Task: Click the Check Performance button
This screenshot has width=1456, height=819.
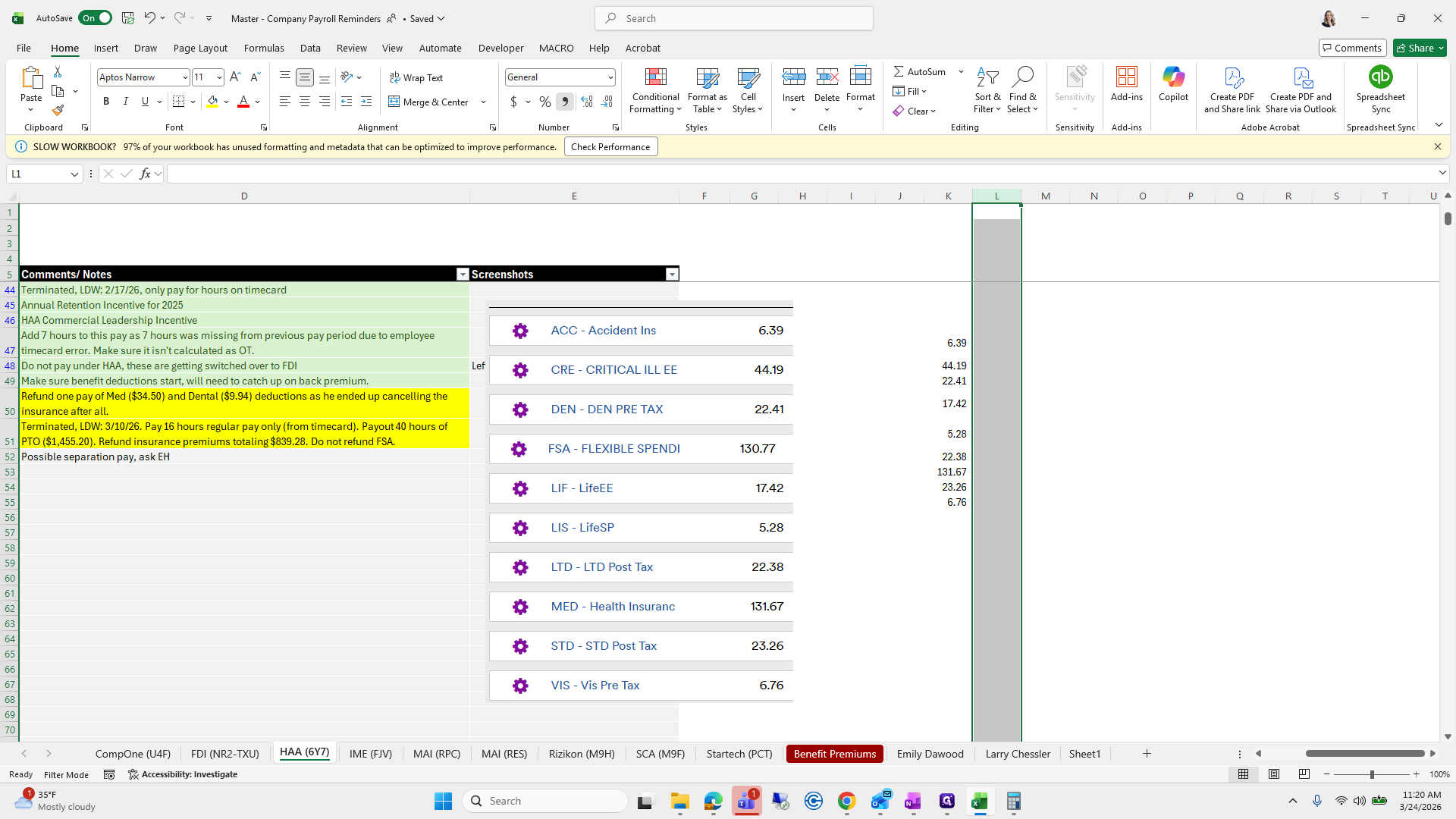Action: 610,147
